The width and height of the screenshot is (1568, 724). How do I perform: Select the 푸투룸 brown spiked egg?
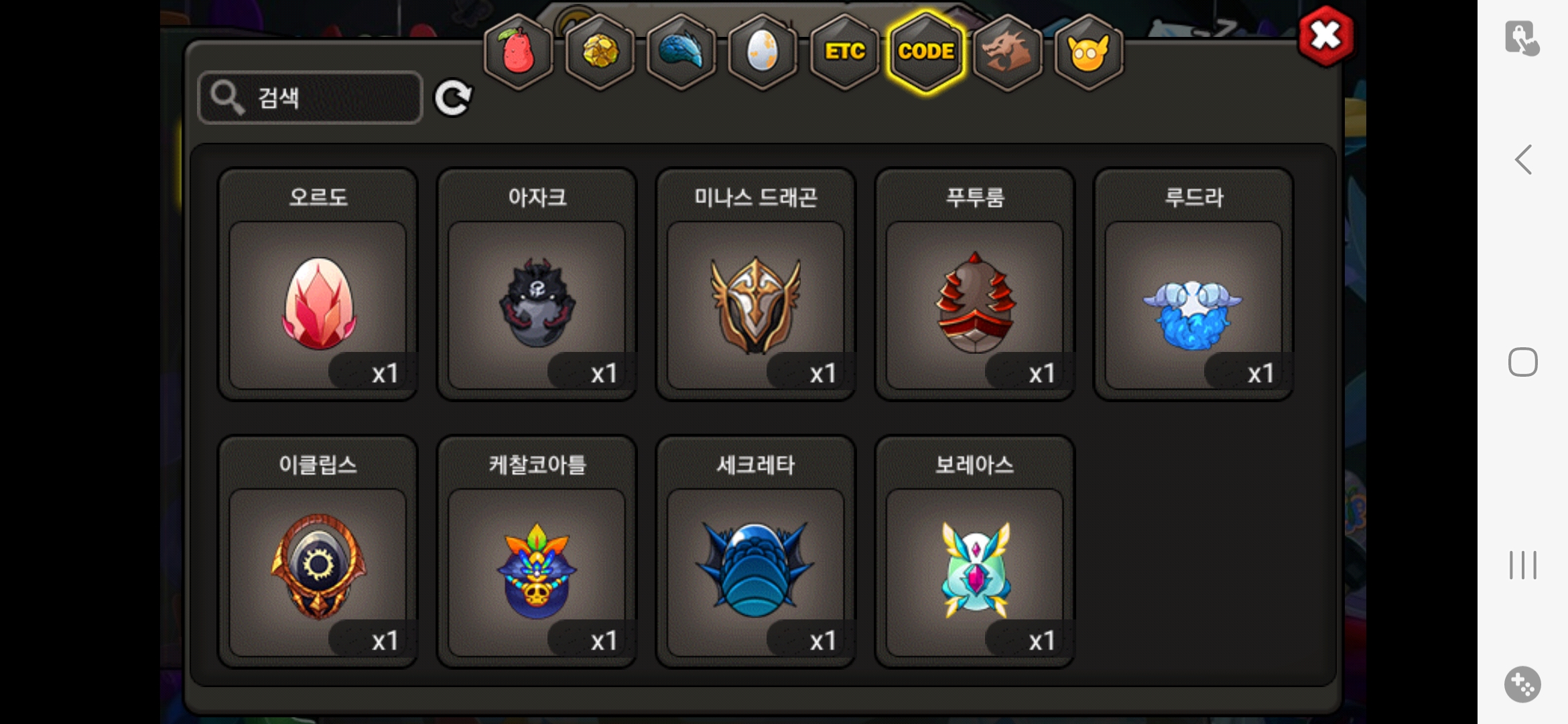[x=975, y=284]
